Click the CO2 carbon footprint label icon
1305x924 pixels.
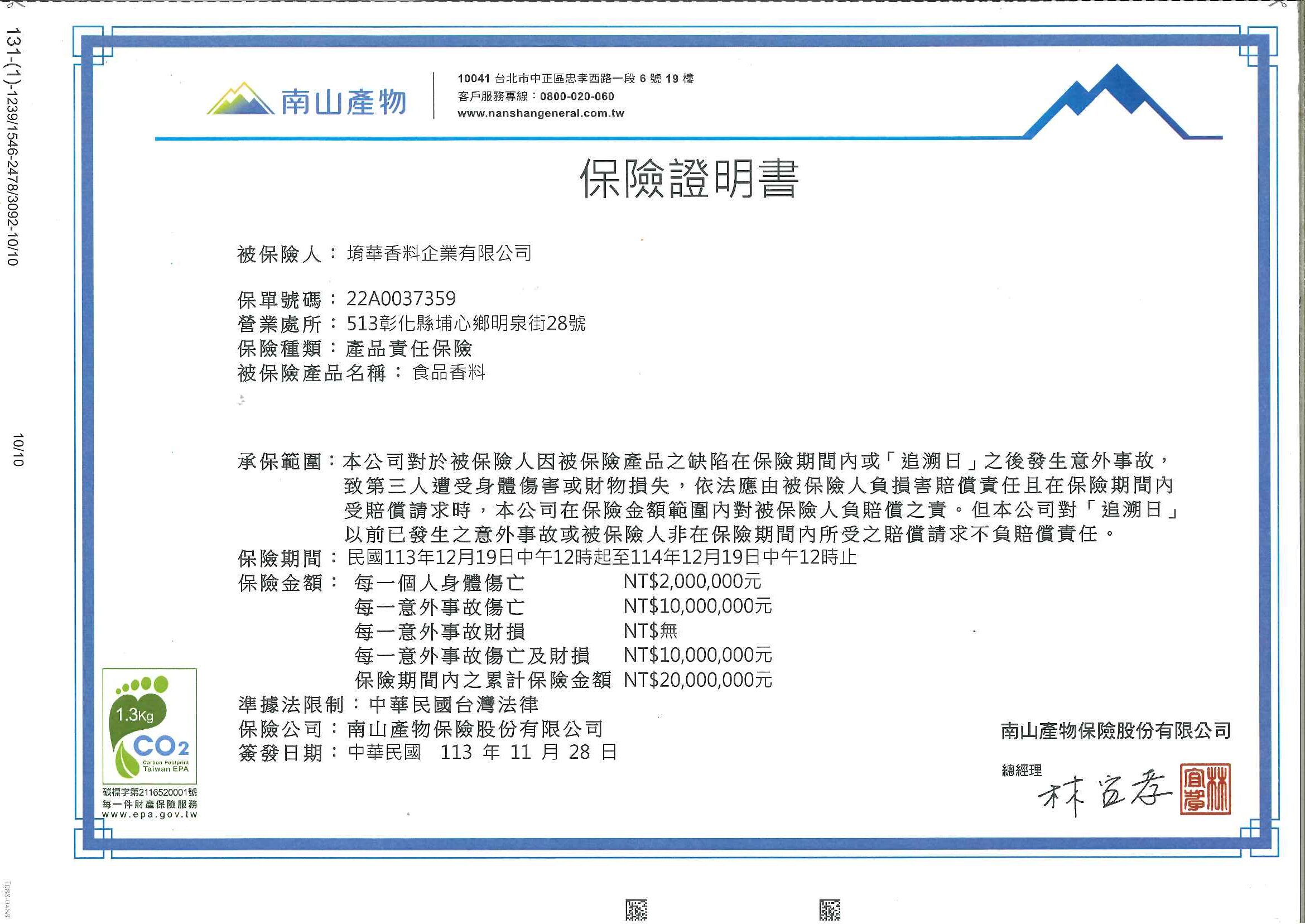click(x=150, y=726)
